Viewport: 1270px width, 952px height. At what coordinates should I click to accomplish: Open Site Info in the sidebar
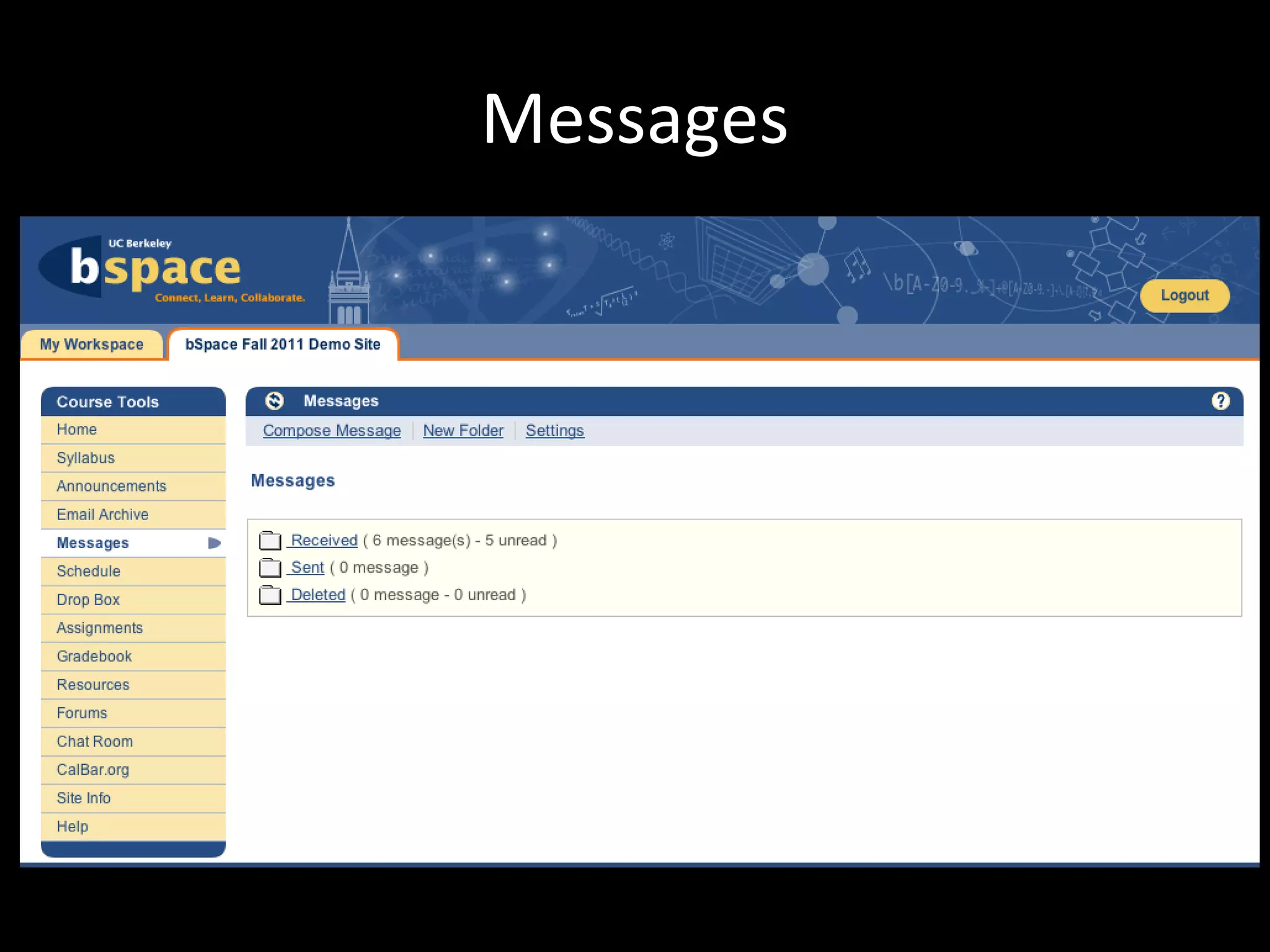pos(133,798)
